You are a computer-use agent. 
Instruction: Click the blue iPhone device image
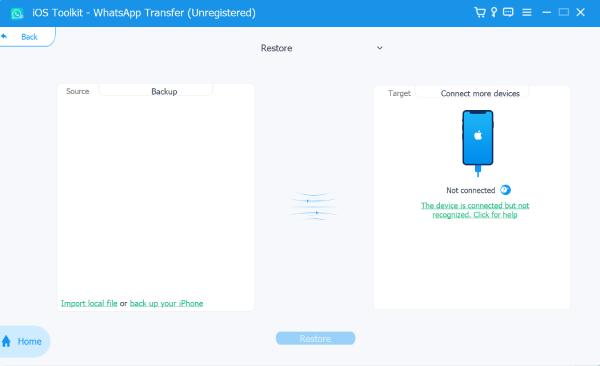(x=478, y=143)
